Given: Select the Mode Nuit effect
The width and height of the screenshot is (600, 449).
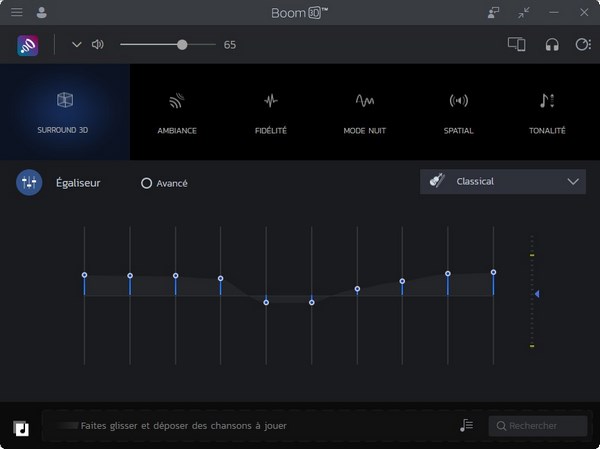Looking at the screenshot, I should click(x=364, y=113).
